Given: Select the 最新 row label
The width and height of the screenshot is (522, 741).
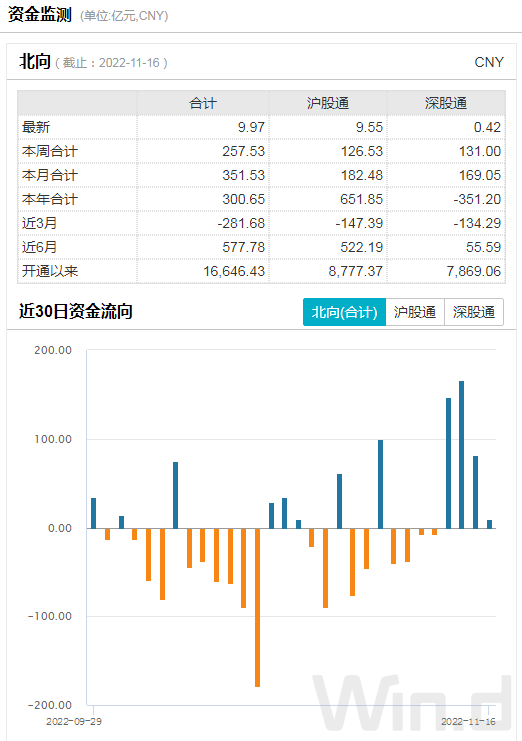Looking at the screenshot, I should (x=36, y=127).
